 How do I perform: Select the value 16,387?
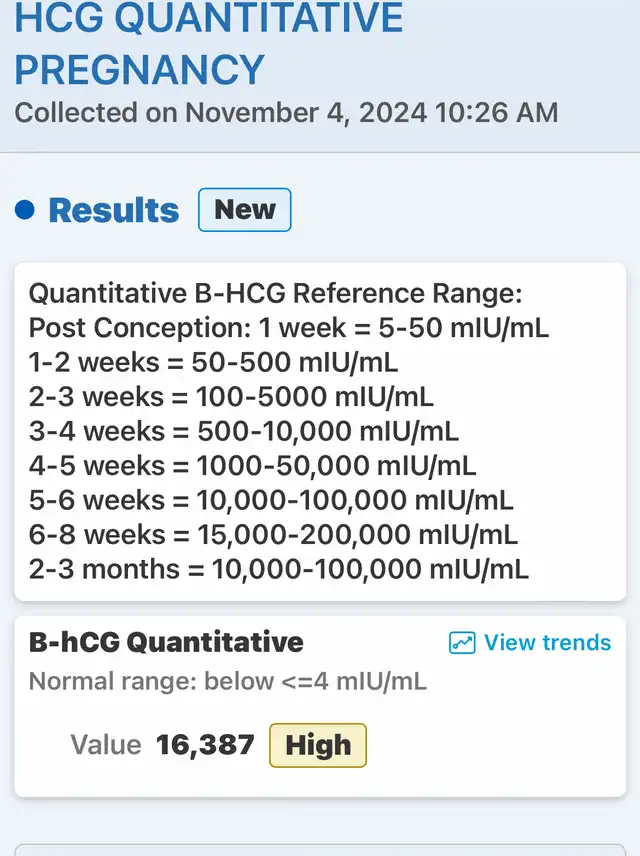205,745
